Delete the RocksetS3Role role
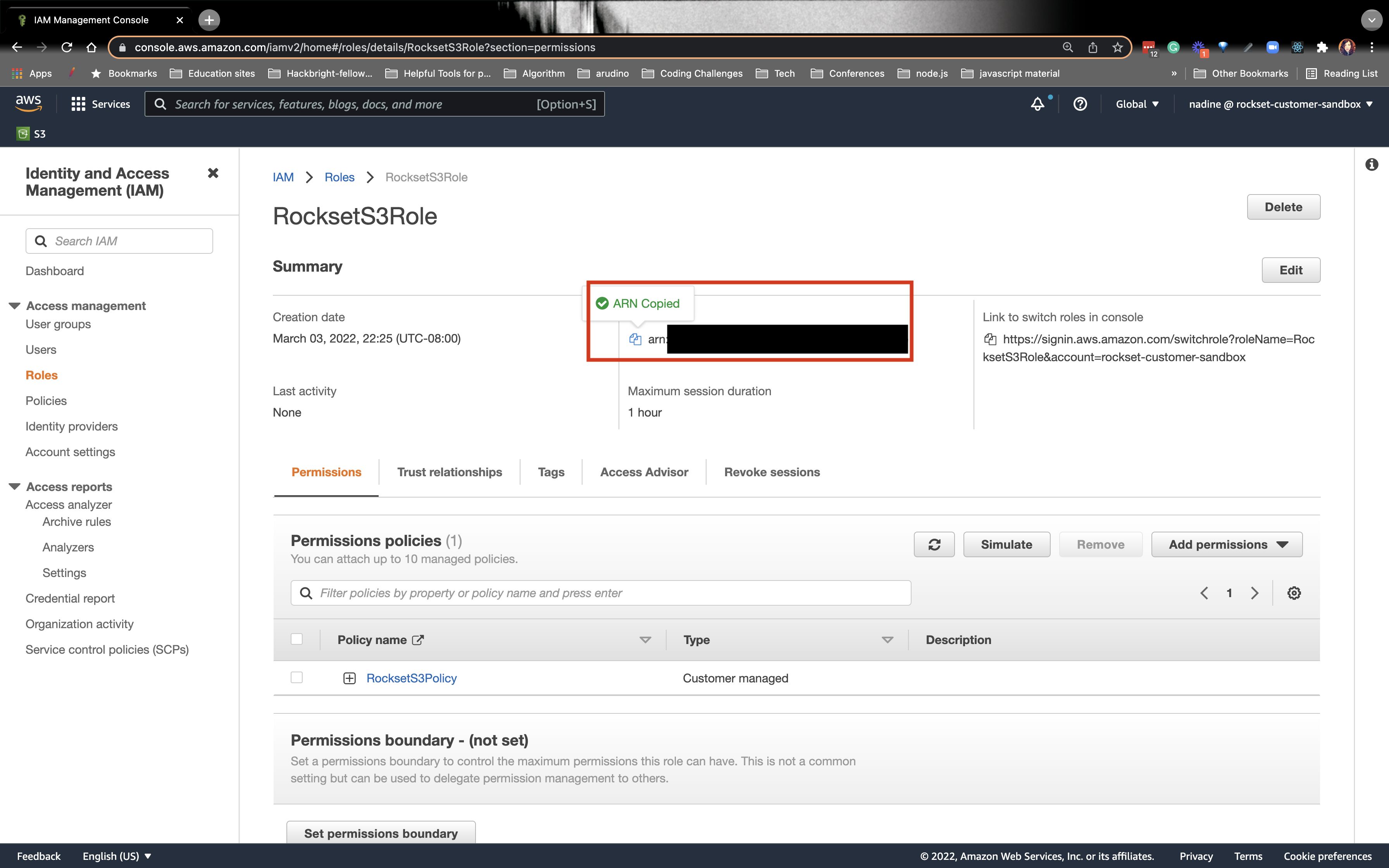The width and height of the screenshot is (1389, 868). coord(1283,207)
